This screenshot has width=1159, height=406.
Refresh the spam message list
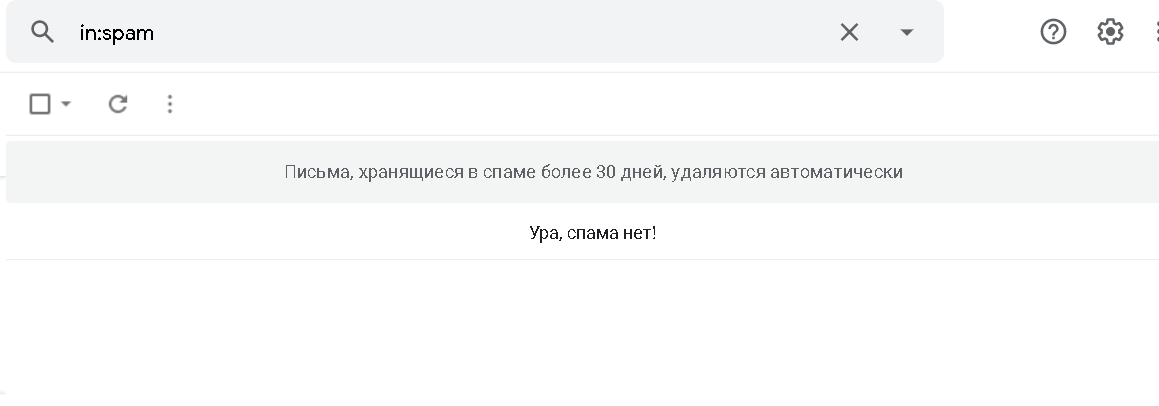(118, 104)
